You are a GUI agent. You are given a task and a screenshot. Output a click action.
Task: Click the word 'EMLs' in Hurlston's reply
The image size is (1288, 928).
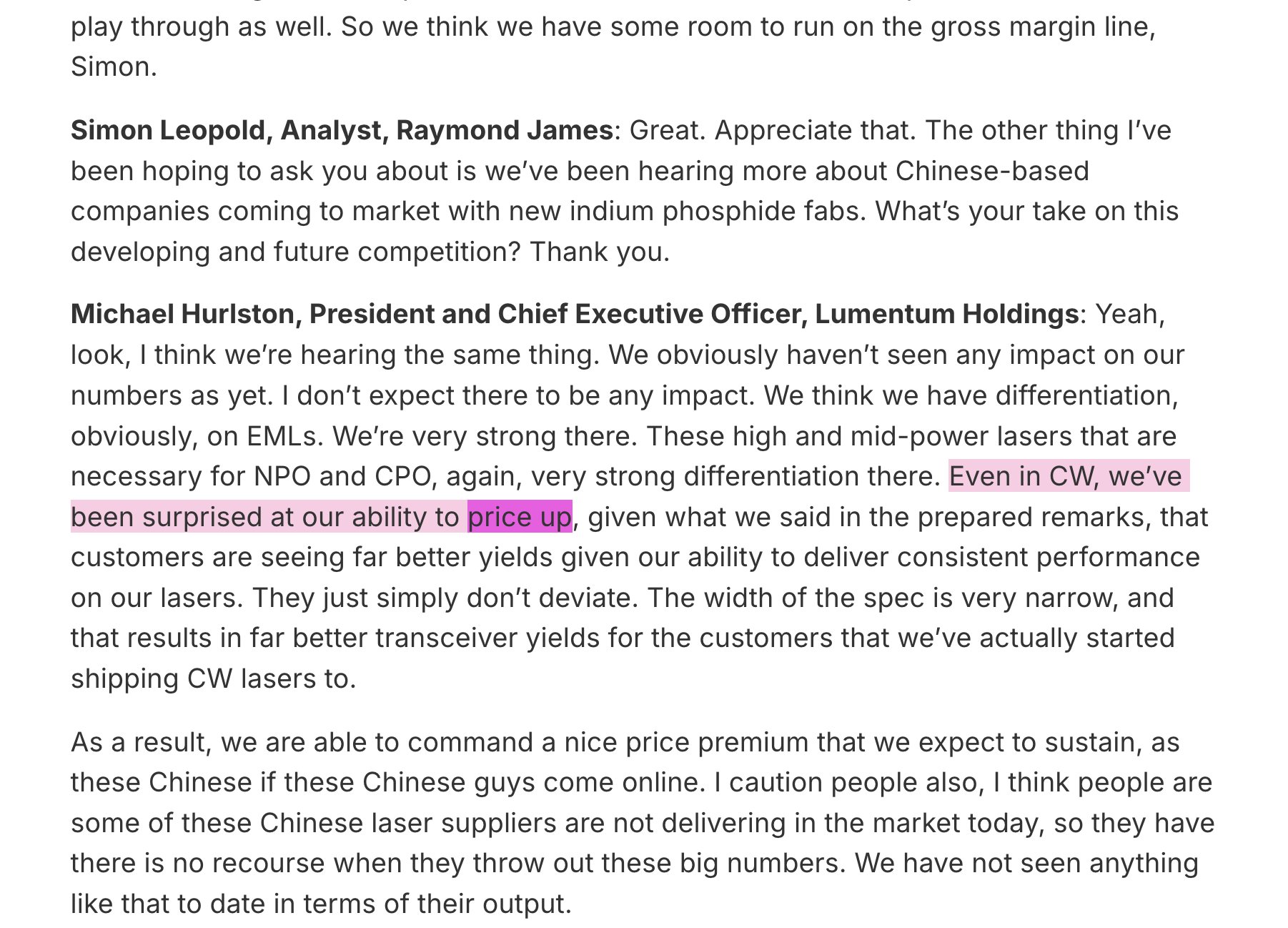pyautogui.click(x=284, y=436)
